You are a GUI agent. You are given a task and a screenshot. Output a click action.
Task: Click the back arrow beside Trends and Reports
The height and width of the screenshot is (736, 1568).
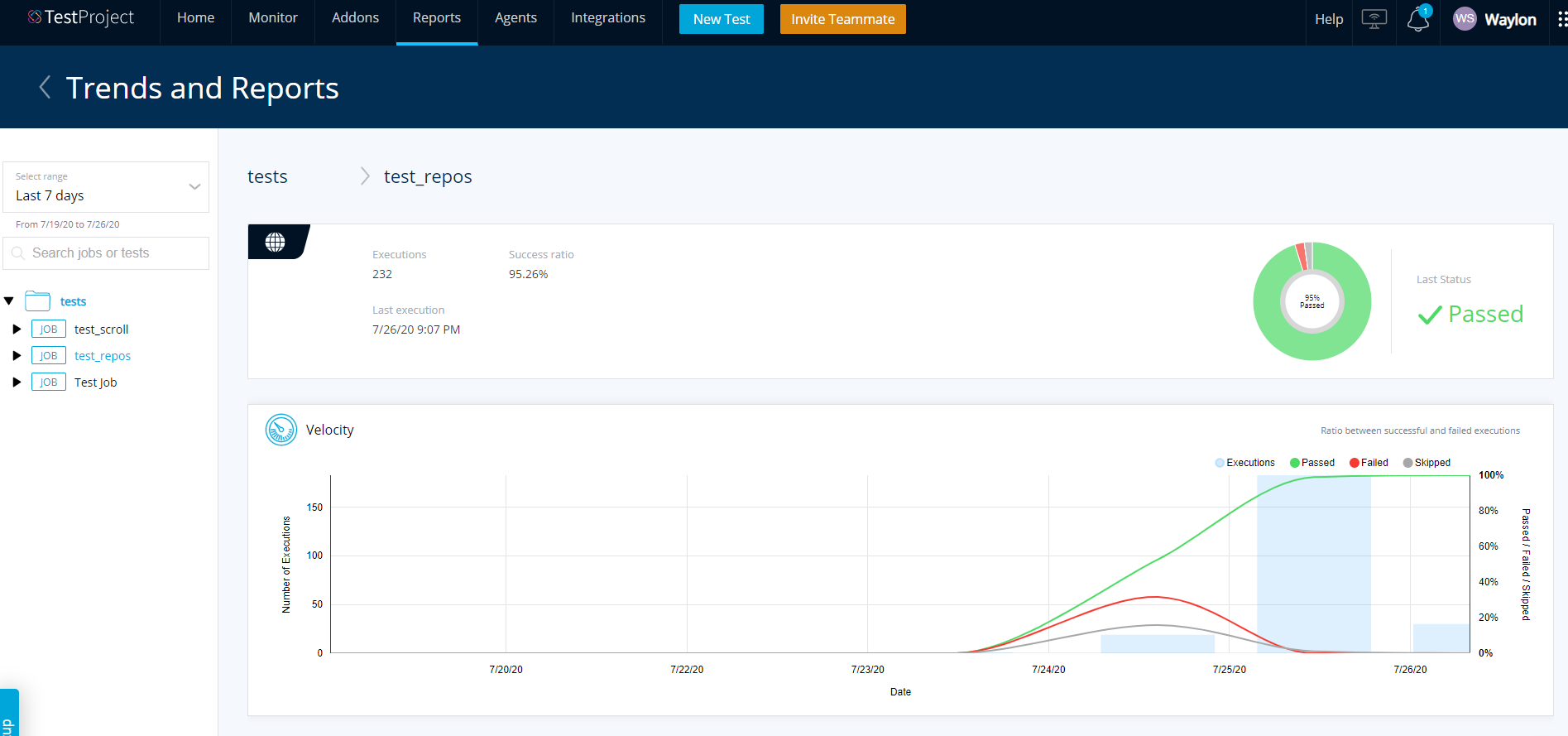click(x=46, y=88)
